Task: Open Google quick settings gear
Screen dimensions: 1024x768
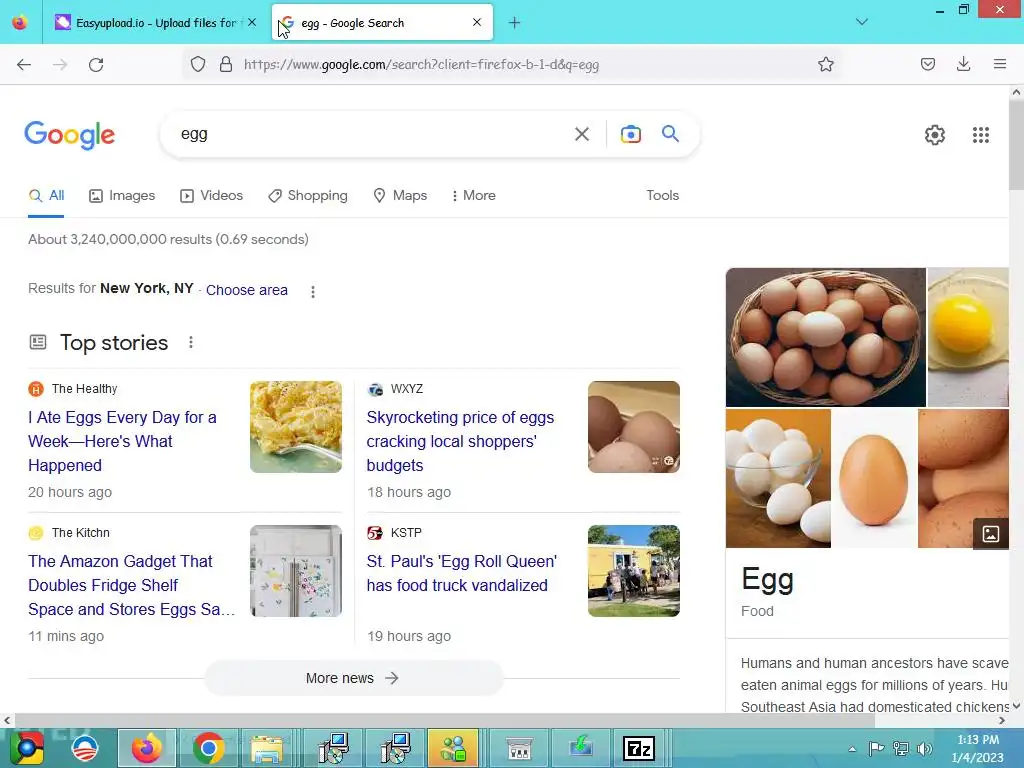Action: (935, 135)
